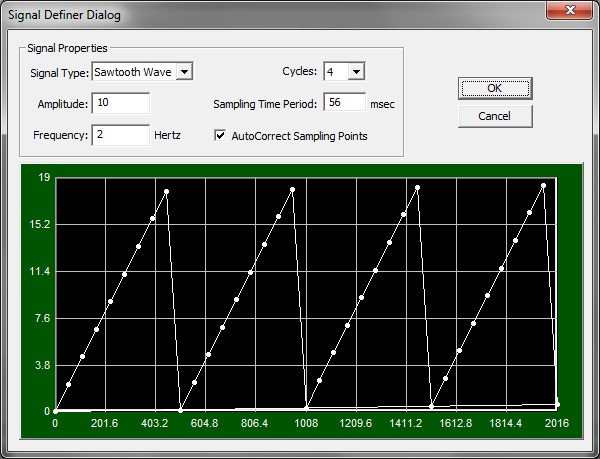Close the Signal Definer Dialog
The height and width of the screenshot is (459, 600).
[569, 10]
